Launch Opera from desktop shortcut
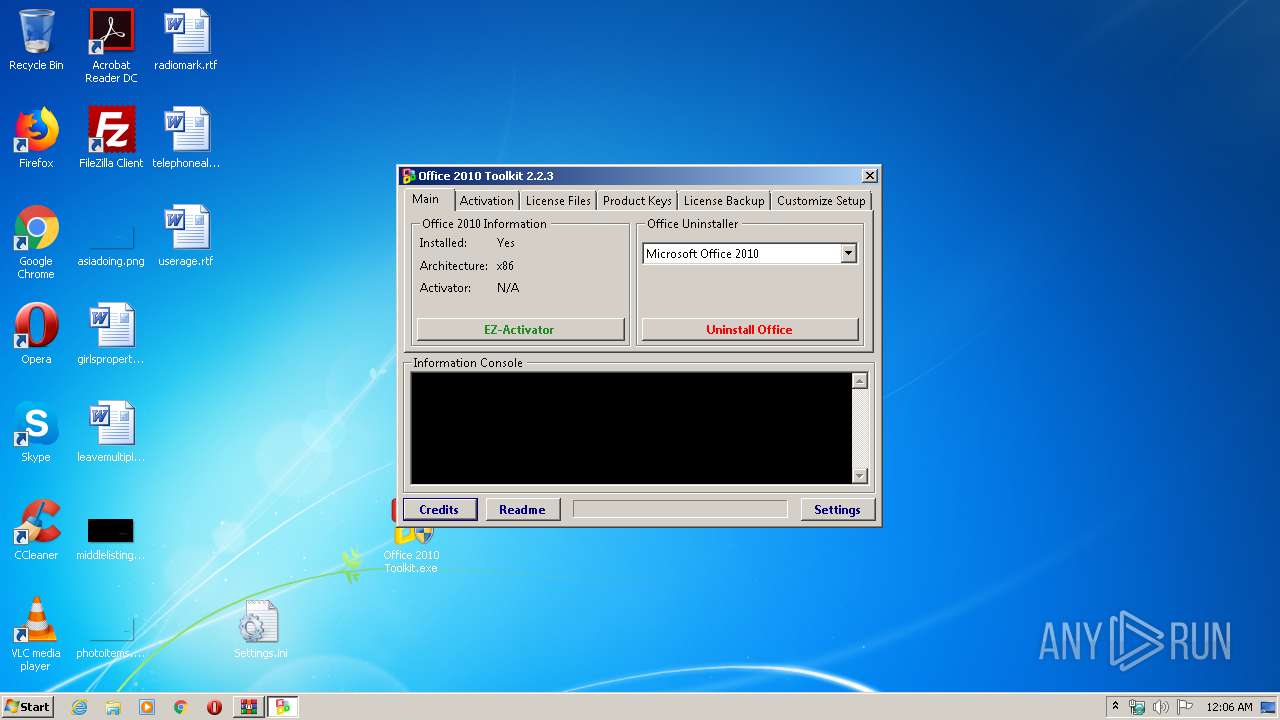Image resolution: width=1280 pixels, height=720 pixels. point(36,334)
